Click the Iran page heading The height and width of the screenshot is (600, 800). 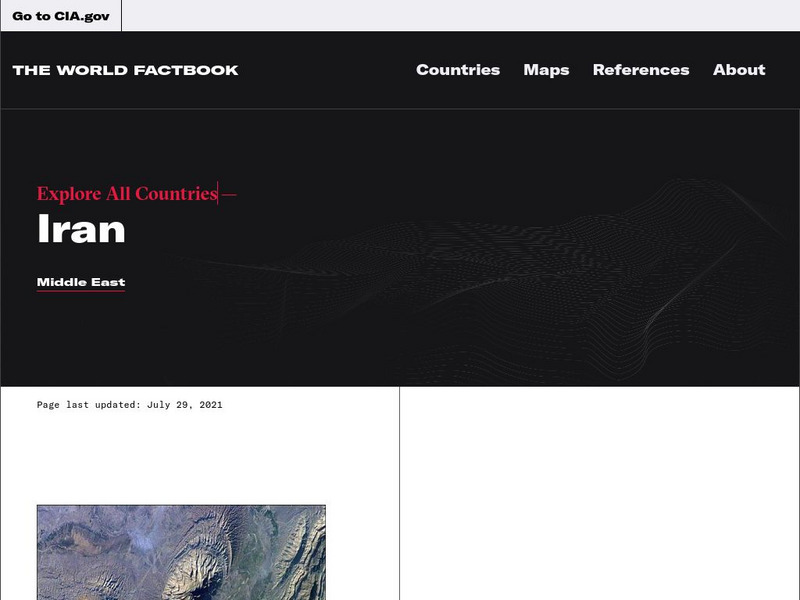tap(81, 229)
